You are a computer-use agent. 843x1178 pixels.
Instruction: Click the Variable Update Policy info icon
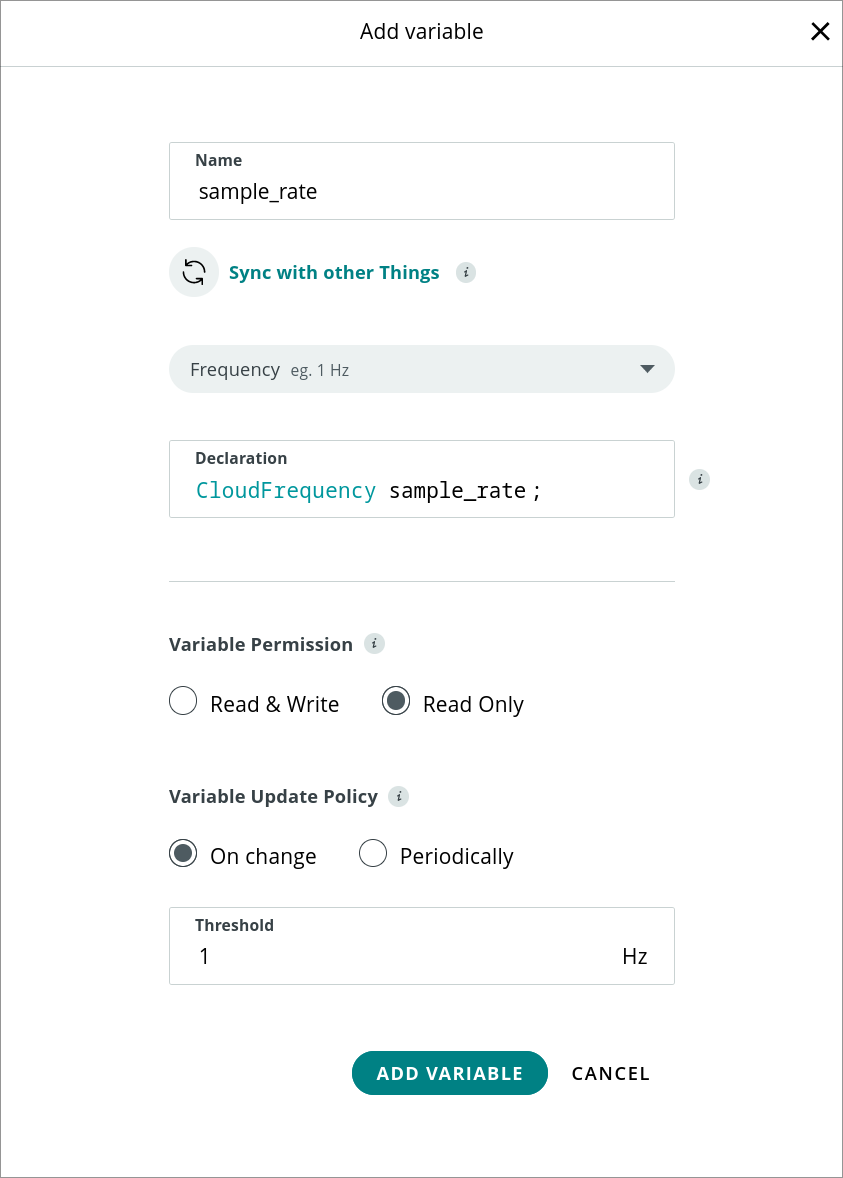(398, 796)
